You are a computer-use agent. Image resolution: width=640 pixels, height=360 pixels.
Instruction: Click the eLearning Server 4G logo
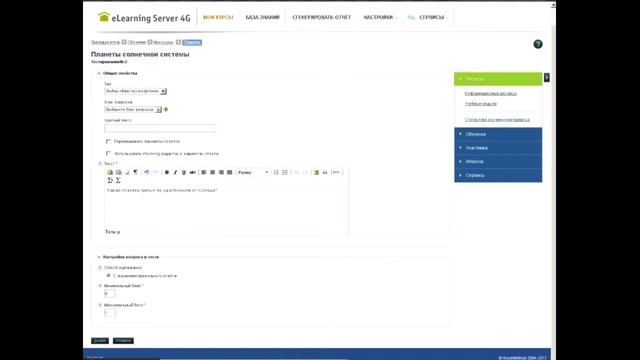click(x=144, y=18)
